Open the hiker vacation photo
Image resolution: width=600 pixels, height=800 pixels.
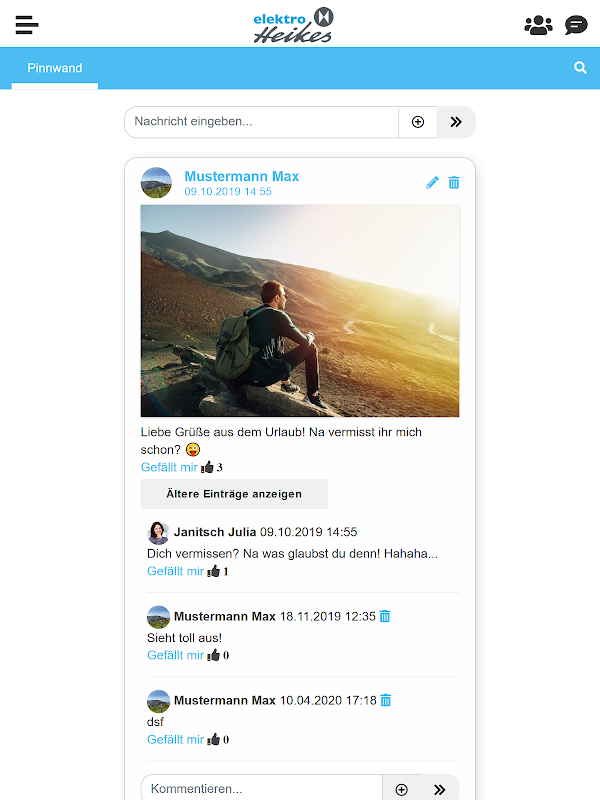click(300, 311)
